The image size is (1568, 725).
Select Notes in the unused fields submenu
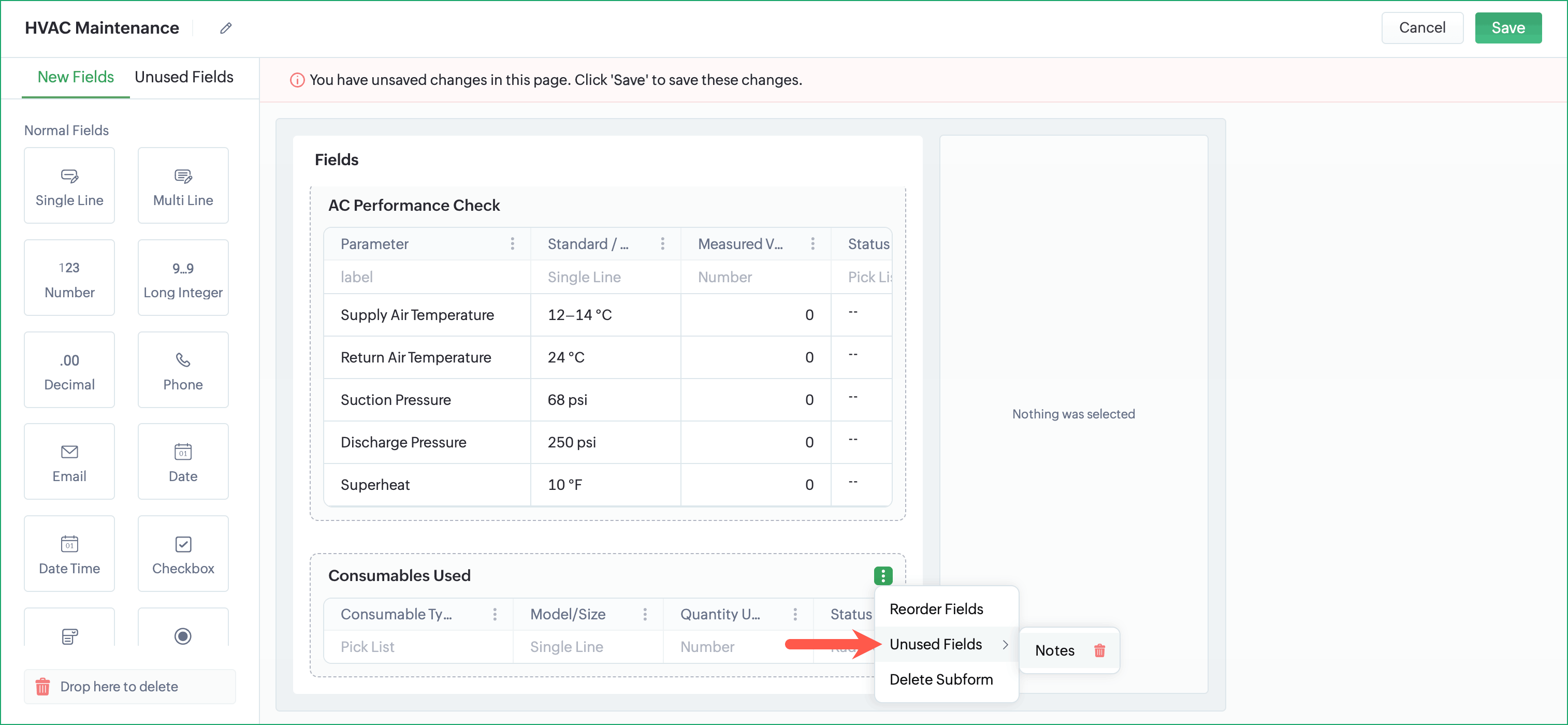[1054, 651]
